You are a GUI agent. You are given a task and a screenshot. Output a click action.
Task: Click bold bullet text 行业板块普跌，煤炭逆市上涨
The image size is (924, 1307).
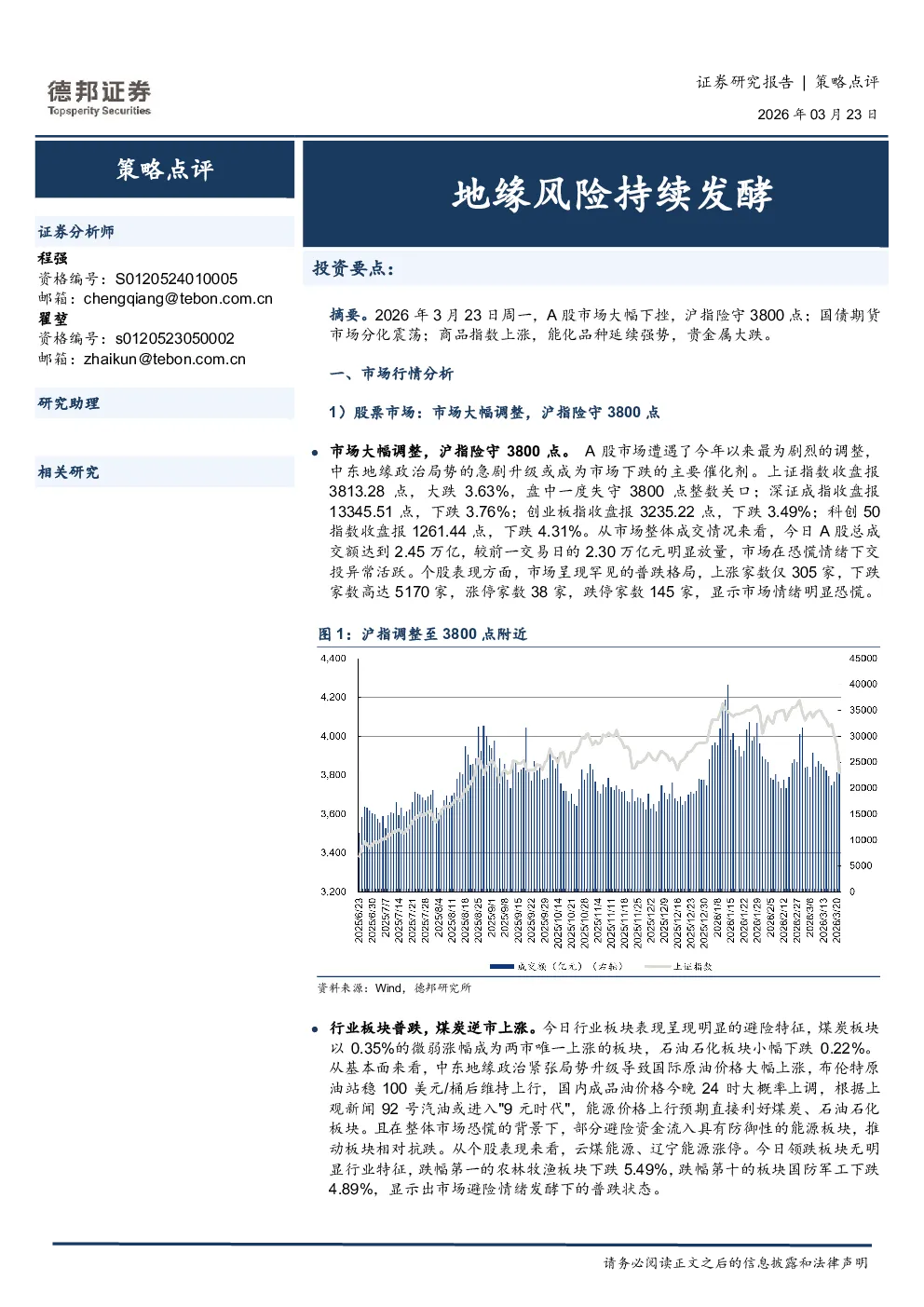tap(433, 1028)
